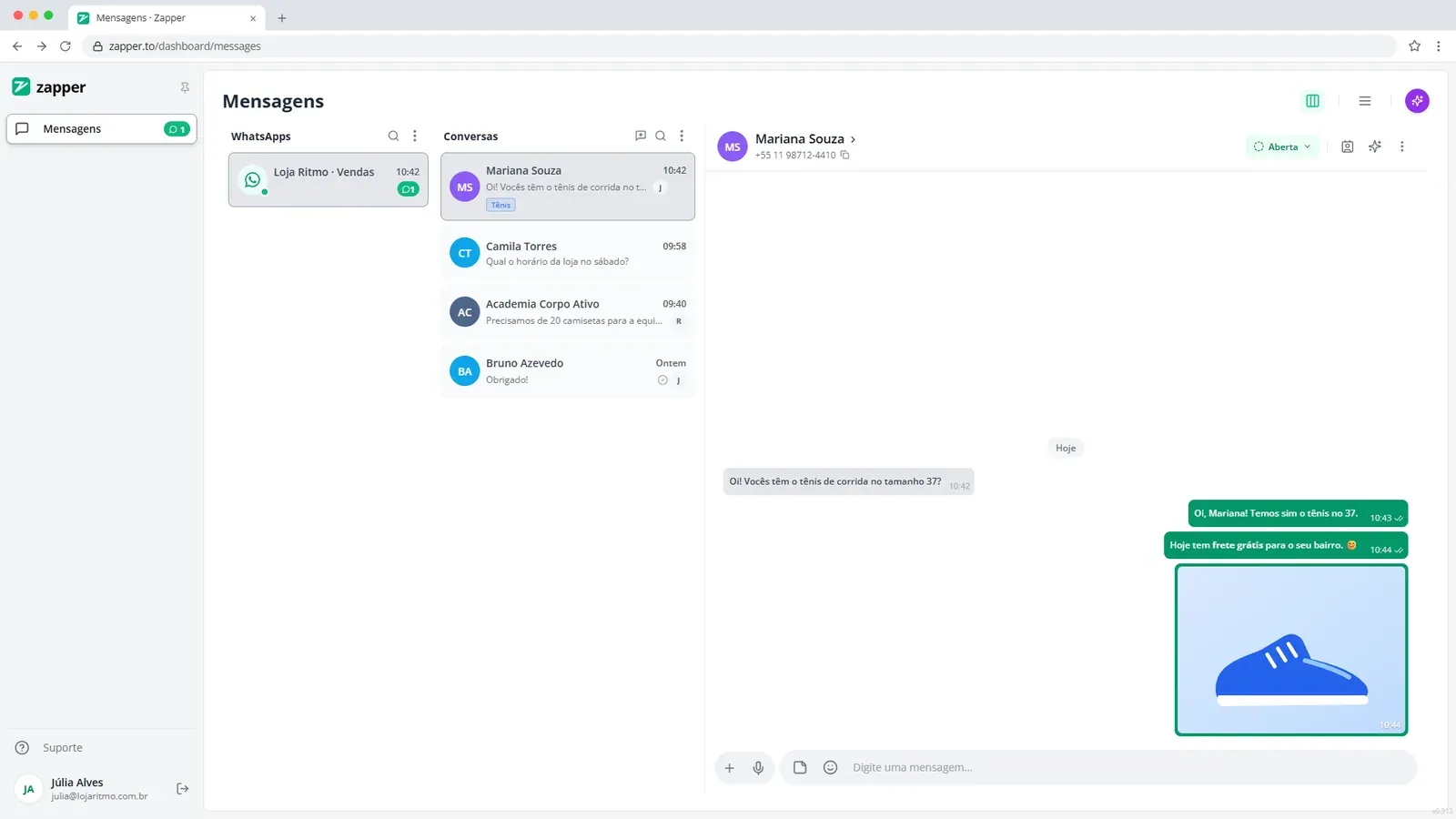Open contact card icon in chat header

coord(1348,147)
